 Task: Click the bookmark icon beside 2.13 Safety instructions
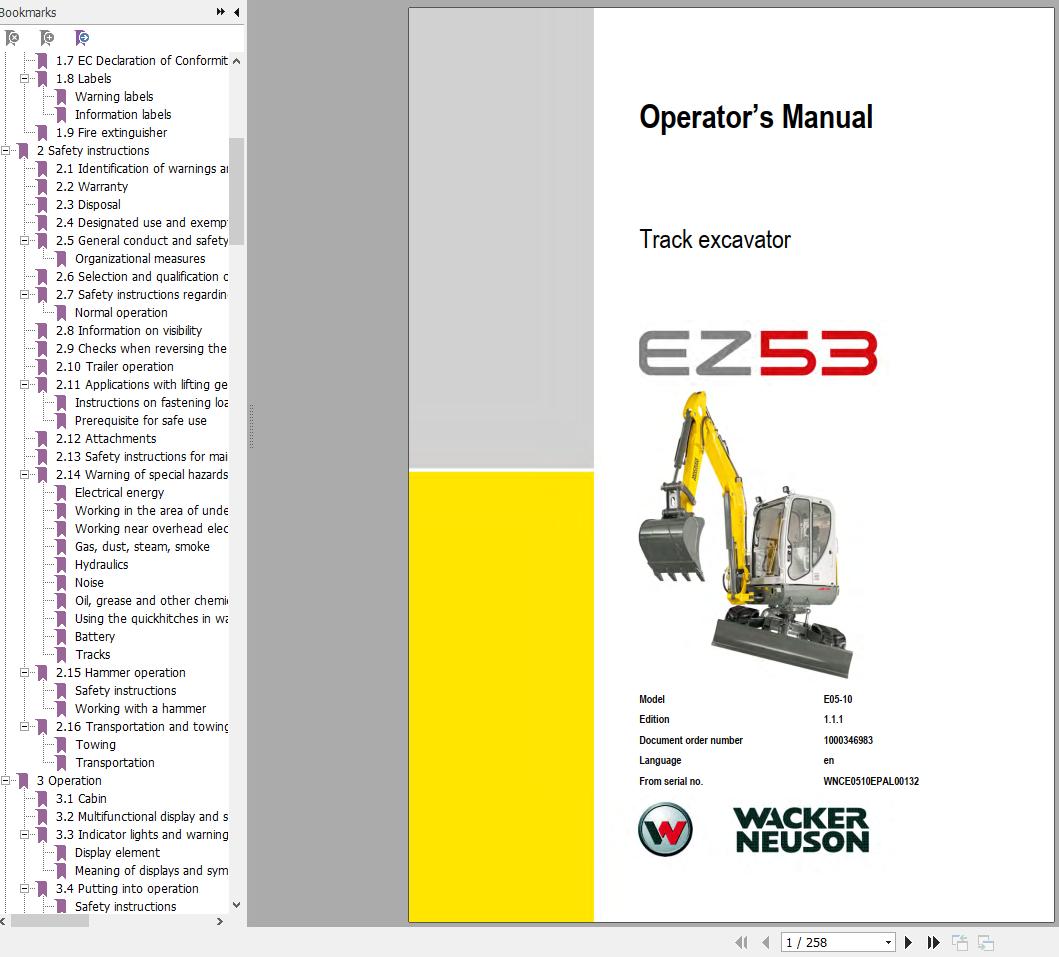(43, 457)
